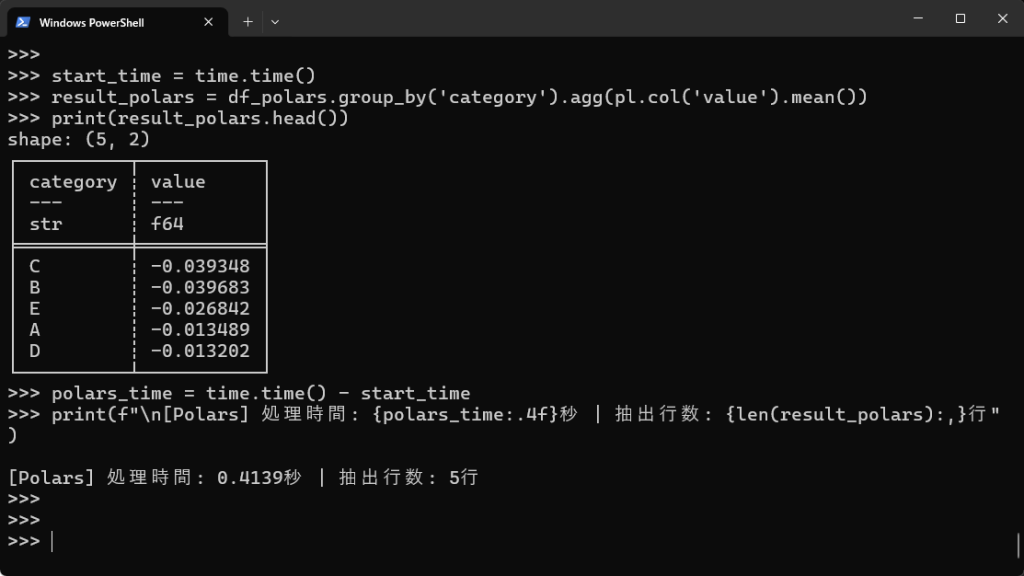The width and height of the screenshot is (1024, 576).
Task: Click the 'category' column header in table
Action: 73,182
